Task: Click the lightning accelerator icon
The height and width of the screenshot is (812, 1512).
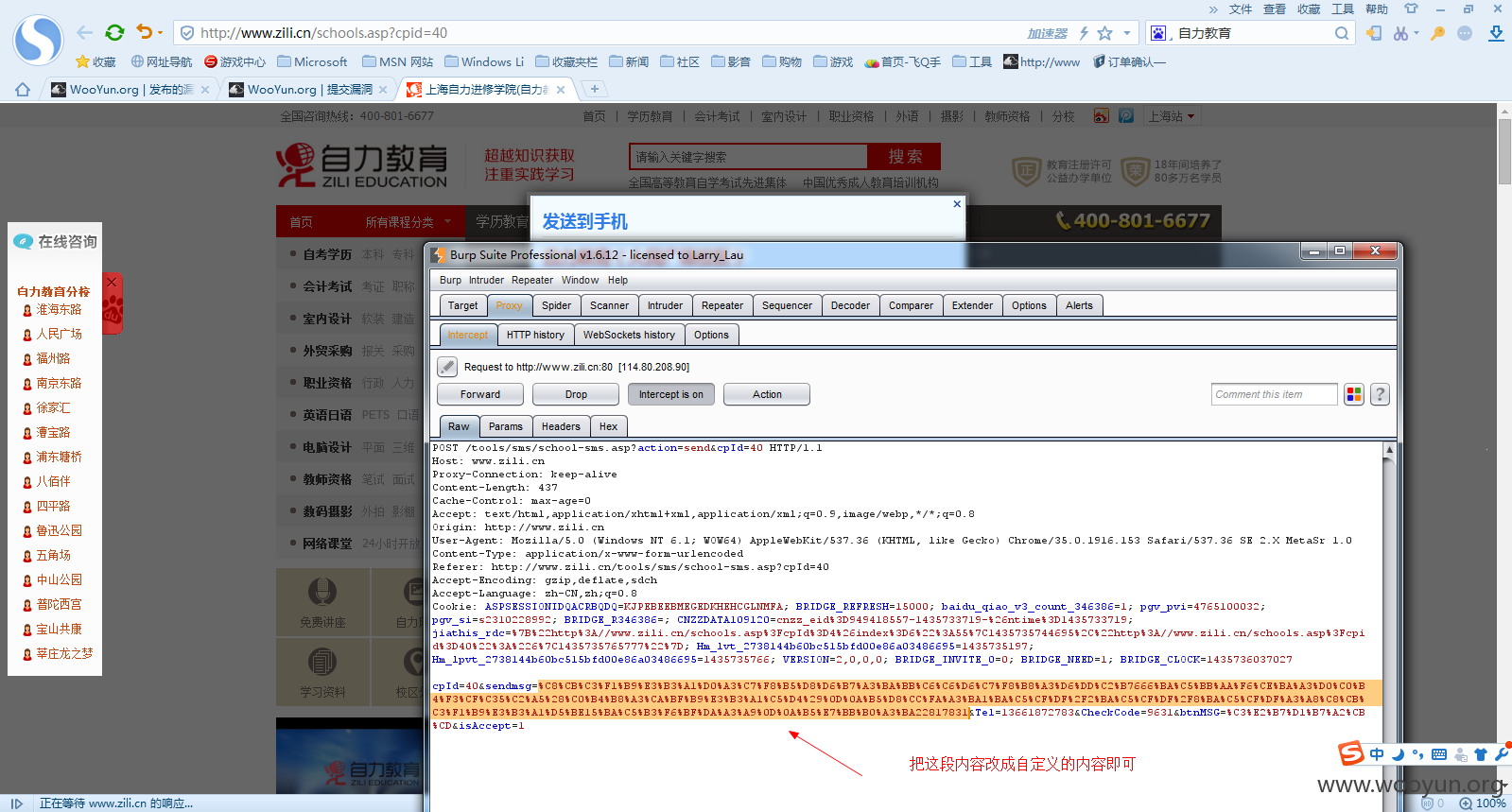Action: 1084,33
